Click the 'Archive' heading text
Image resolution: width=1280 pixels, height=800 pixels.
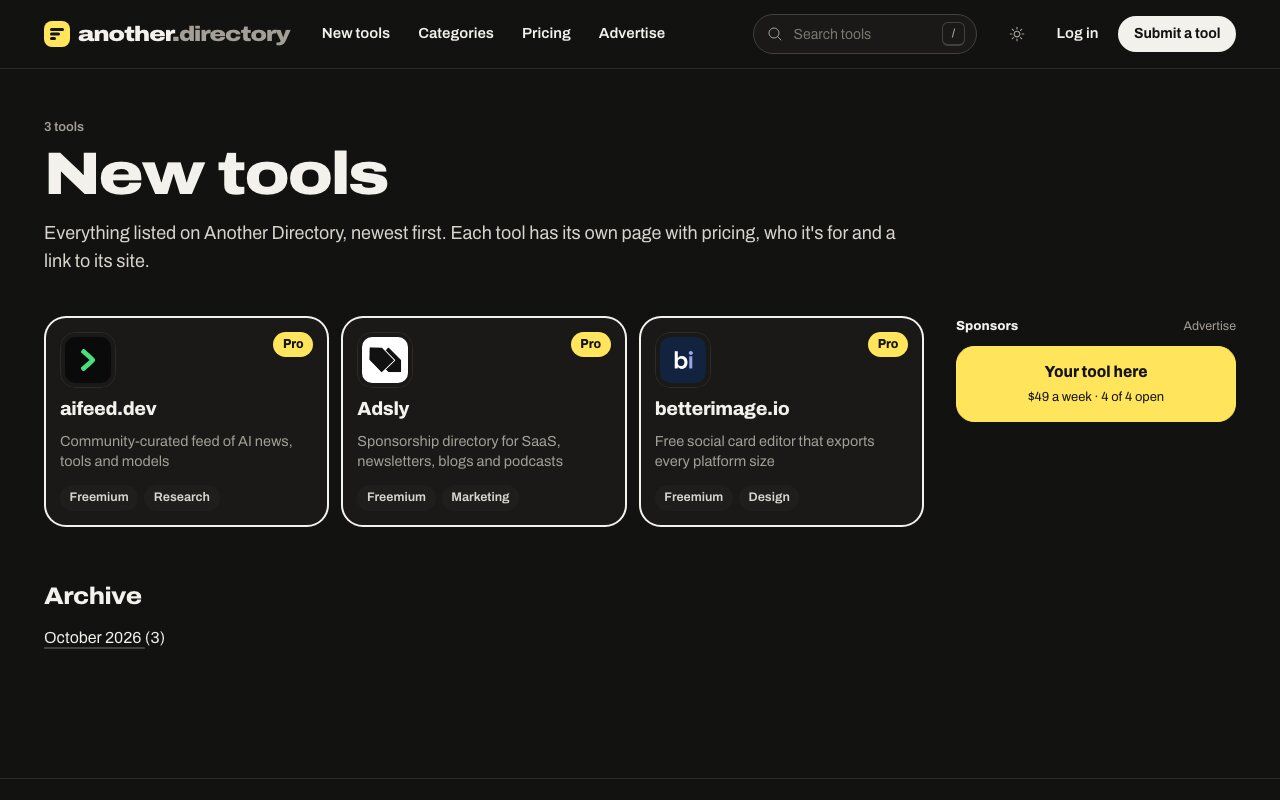[x=93, y=596]
